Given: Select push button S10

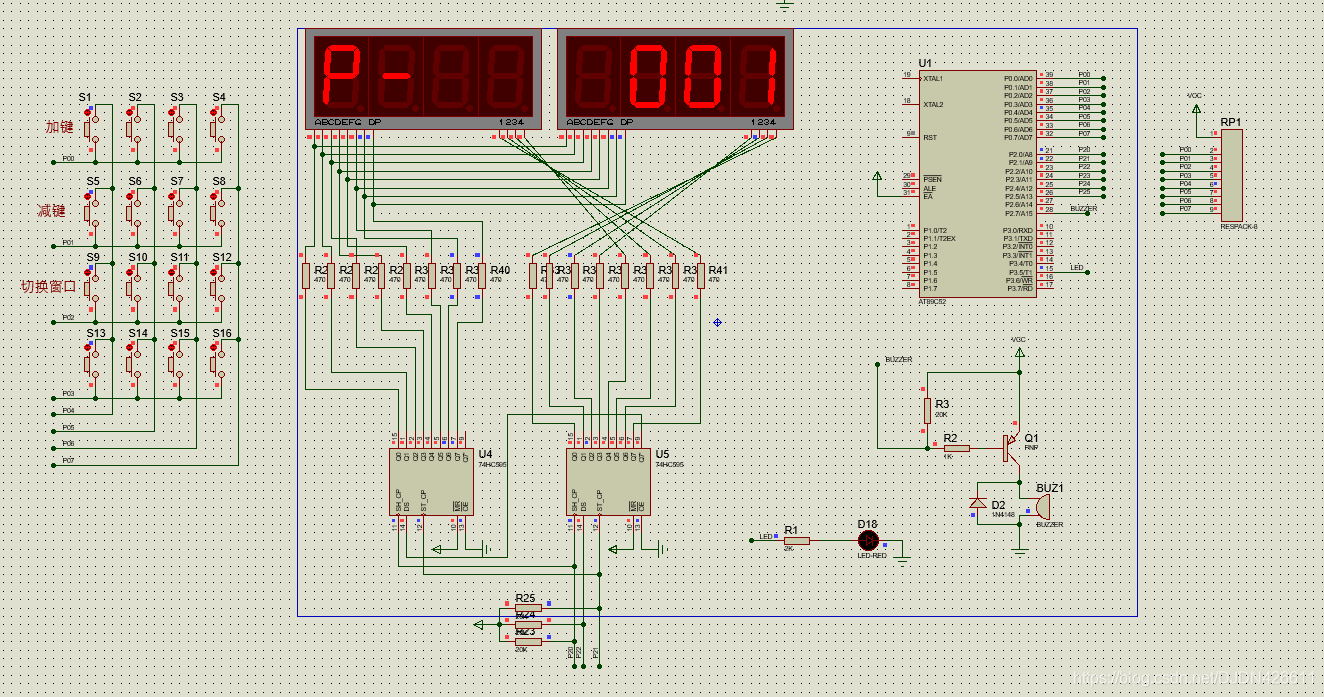Looking at the screenshot, I should coord(134,287).
